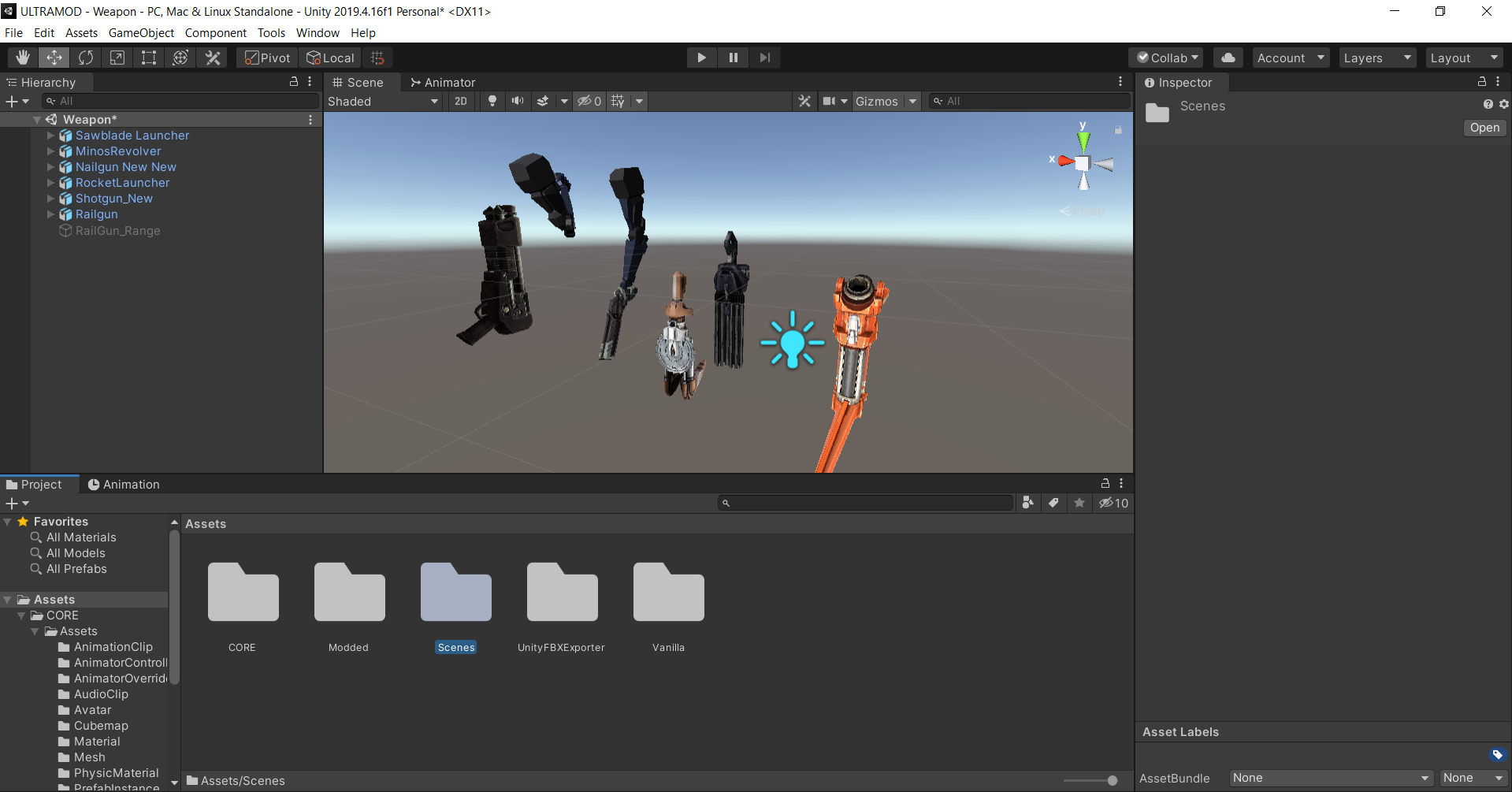The image size is (1512, 792).
Task: Open the Collab dropdown
Action: [x=1167, y=58]
